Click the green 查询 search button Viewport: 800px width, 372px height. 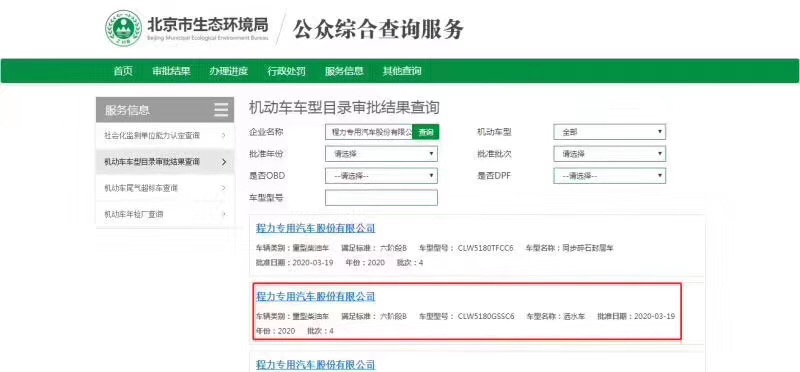click(x=426, y=132)
